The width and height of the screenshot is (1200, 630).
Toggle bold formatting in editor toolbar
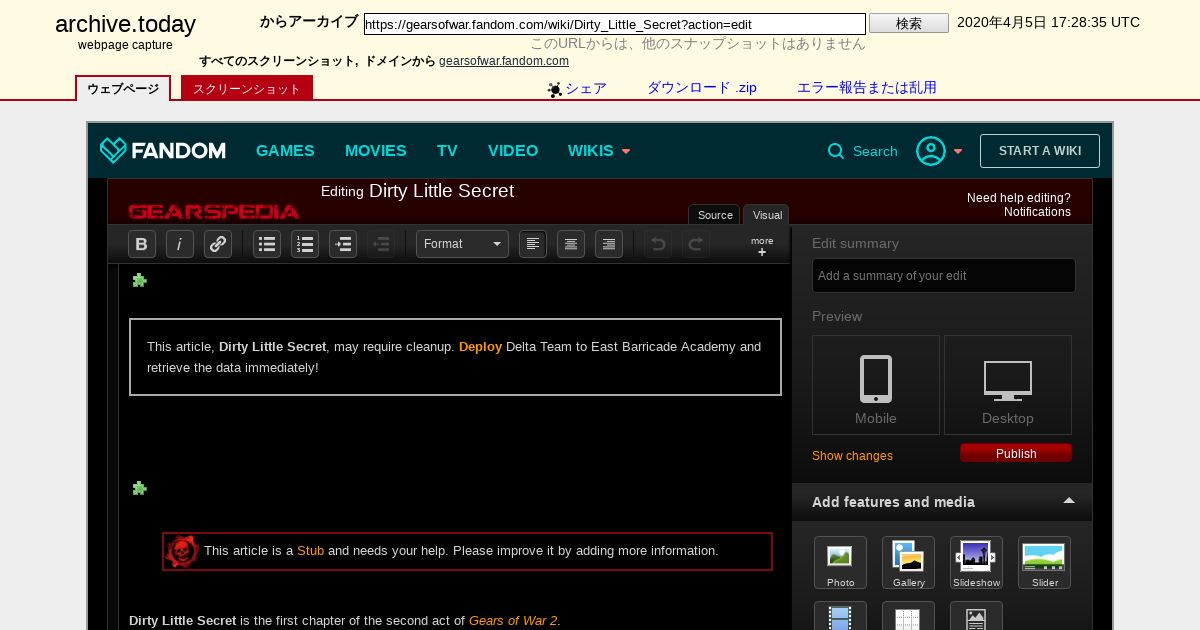[142, 244]
